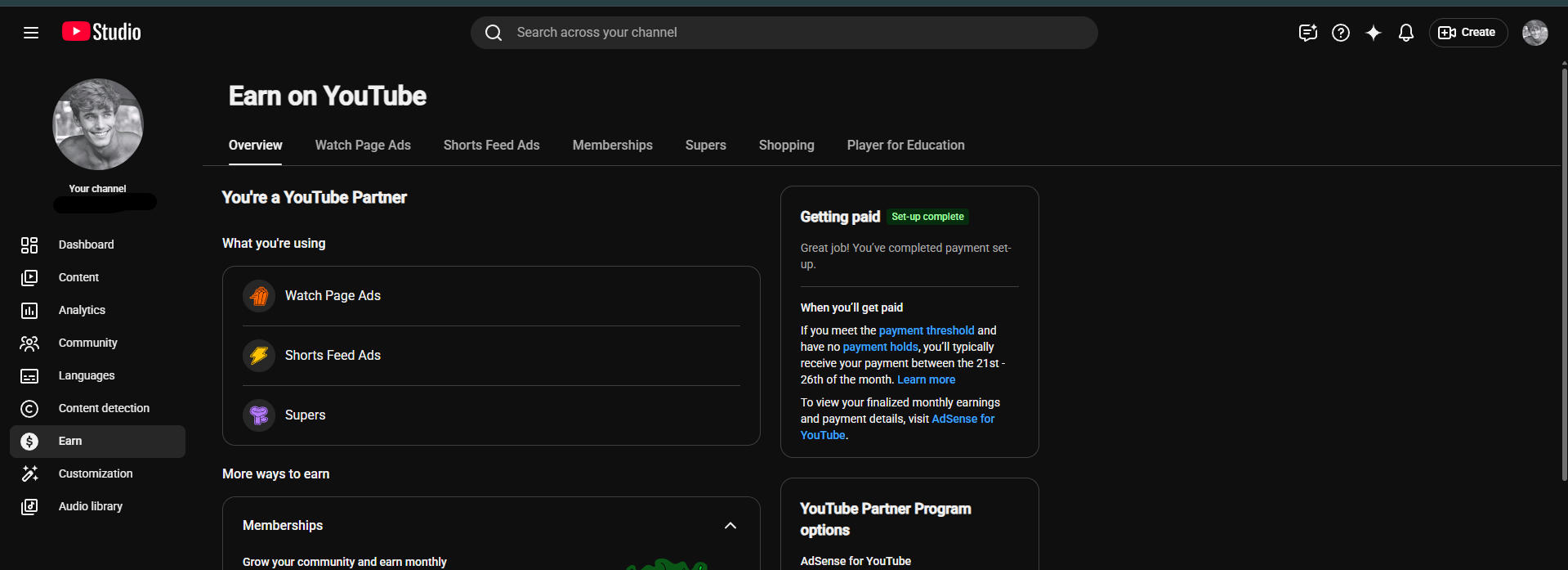Click the Watch Page Ads orange icon
The height and width of the screenshot is (570, 1568).
point(259,296)
